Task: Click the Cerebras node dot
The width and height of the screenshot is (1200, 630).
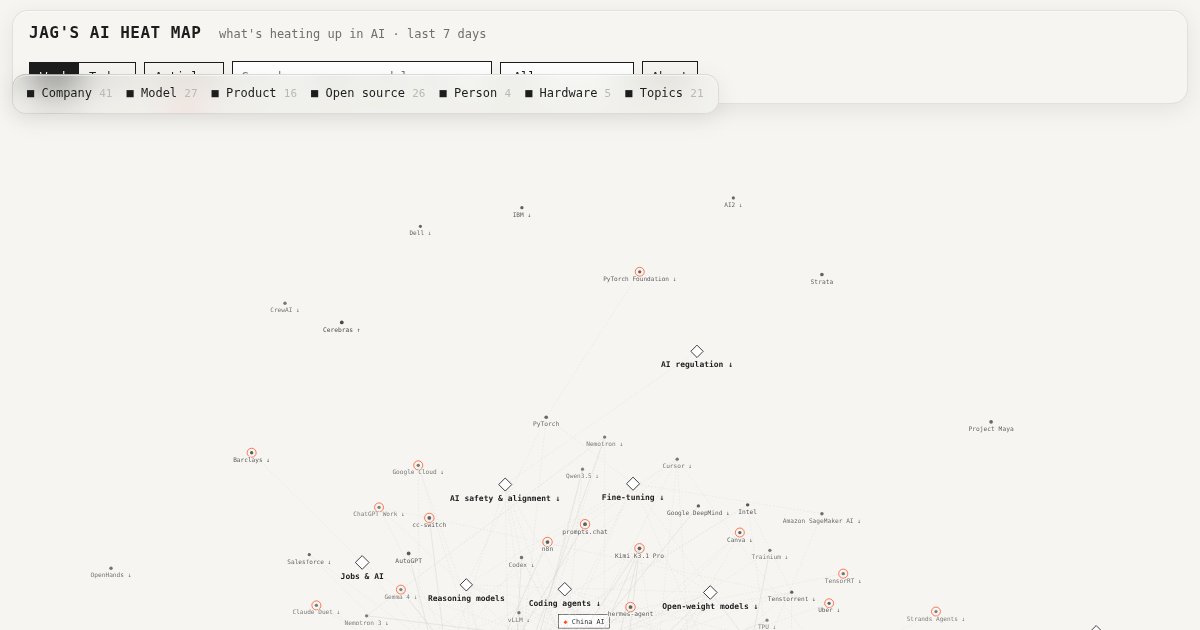Action: point(341,323)
